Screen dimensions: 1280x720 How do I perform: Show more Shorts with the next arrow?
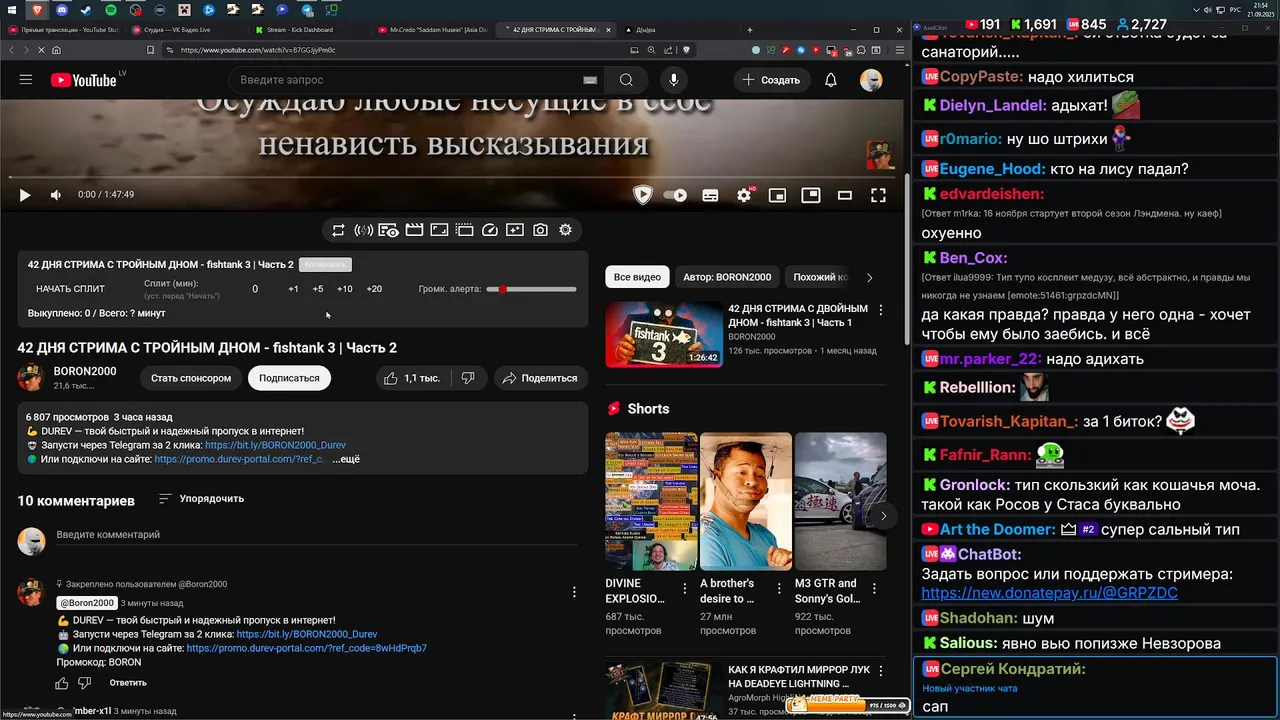[883, 516]
